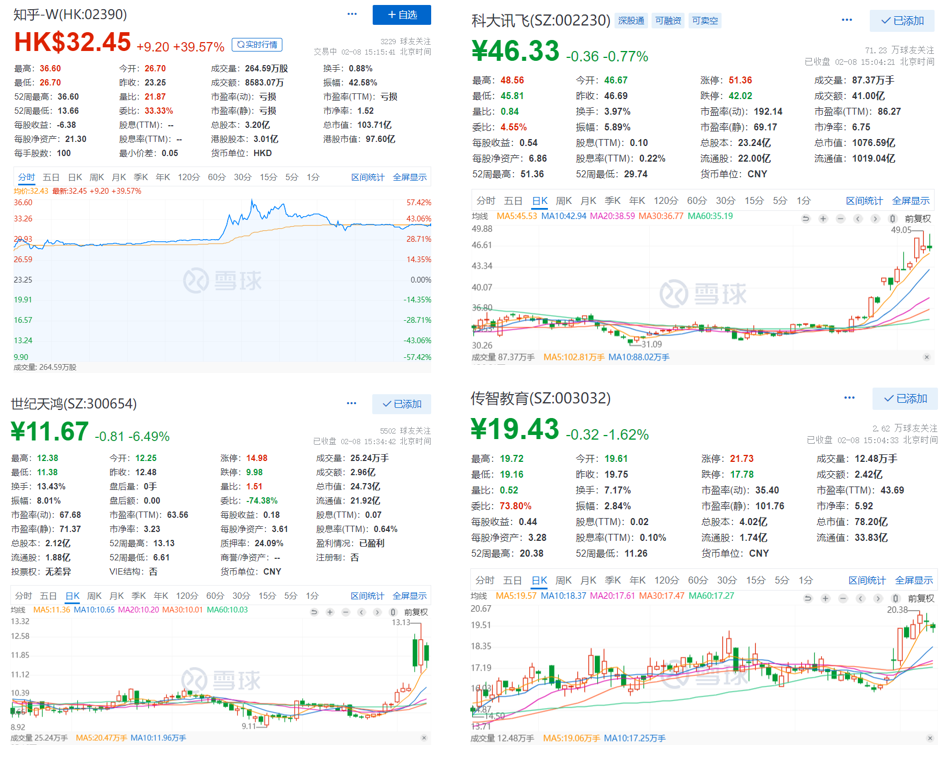Toggle 已添加 watchlist status for 传智教育

click(904, 398)
